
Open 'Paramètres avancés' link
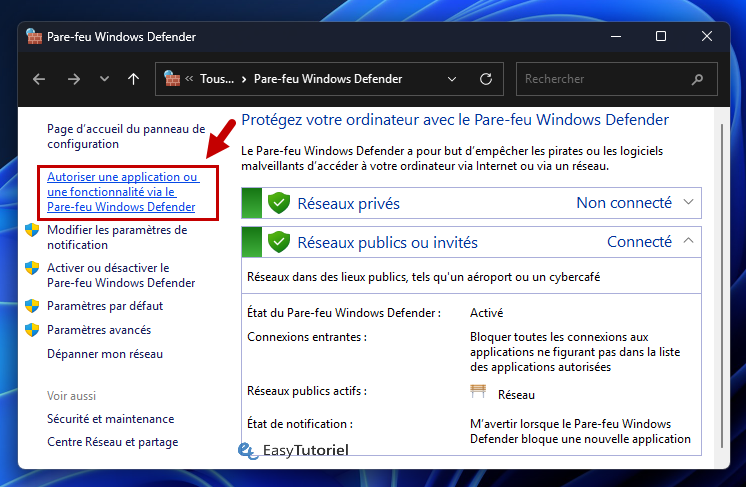99,330
